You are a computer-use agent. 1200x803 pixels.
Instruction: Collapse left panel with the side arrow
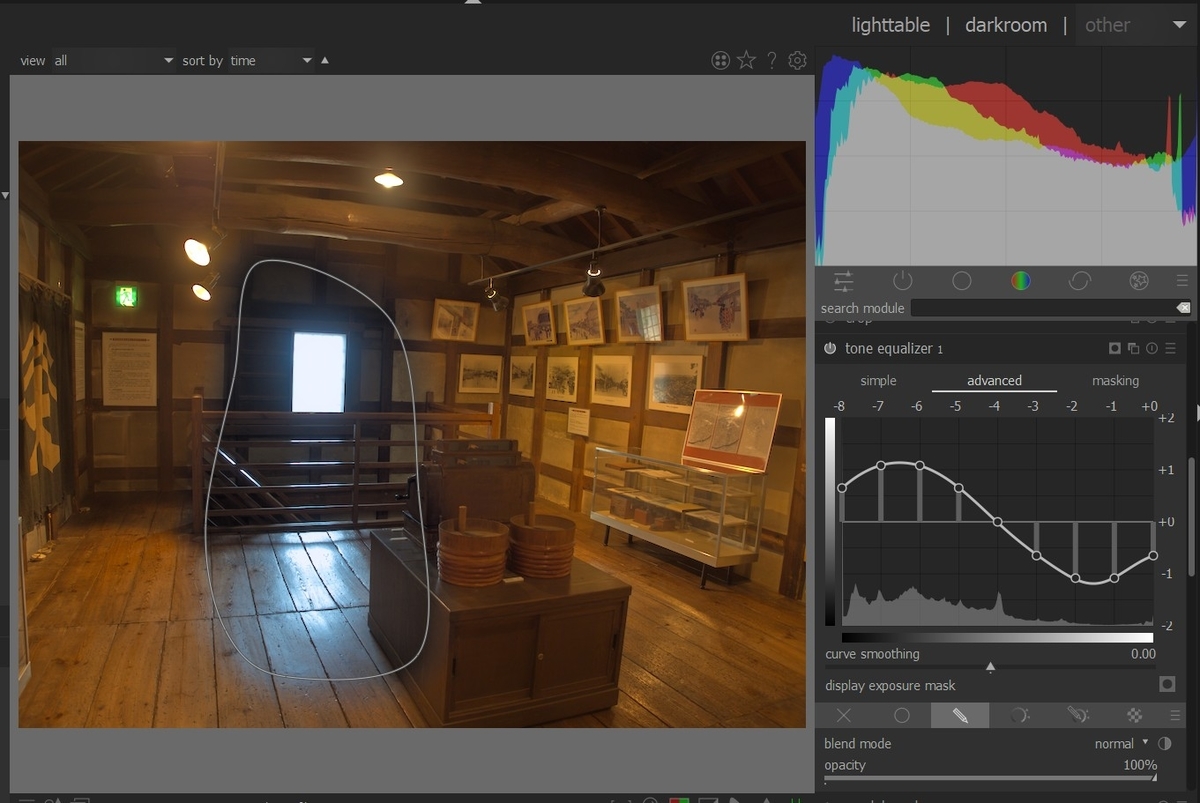click(x=4, y=195)
